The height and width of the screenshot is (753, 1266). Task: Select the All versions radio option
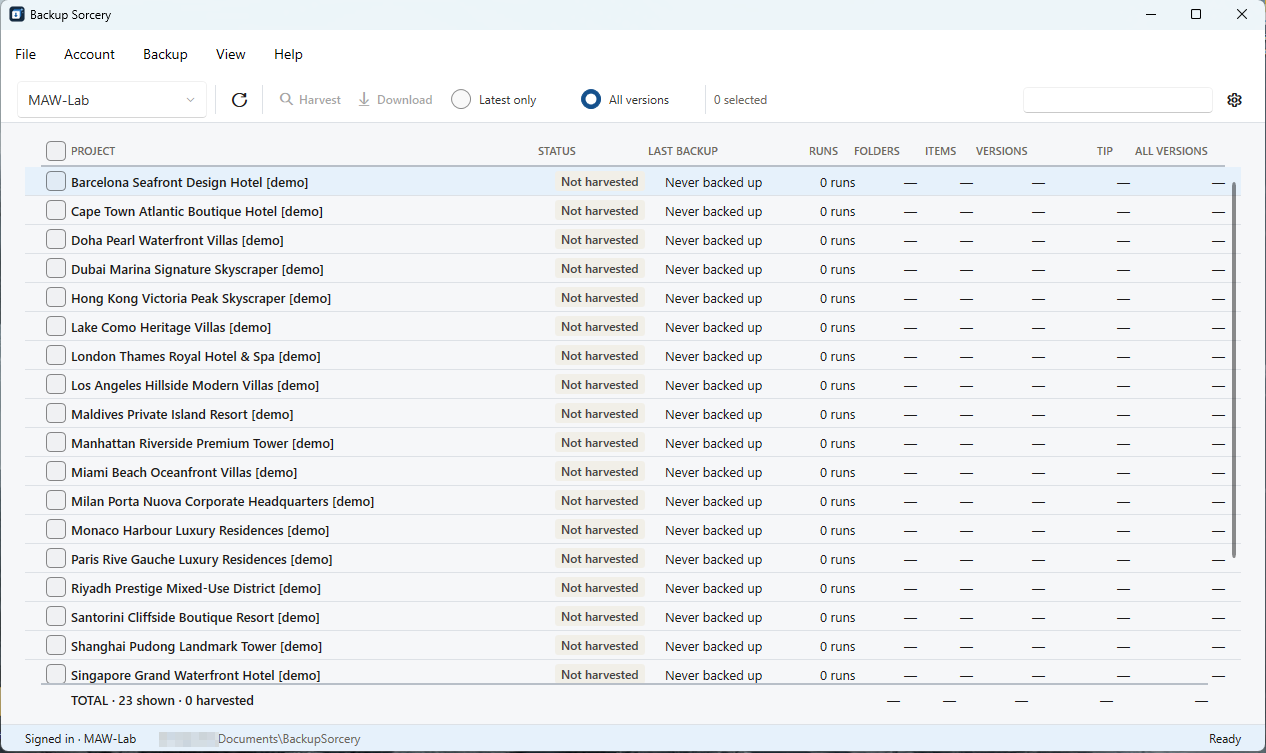tap(626, 100)
